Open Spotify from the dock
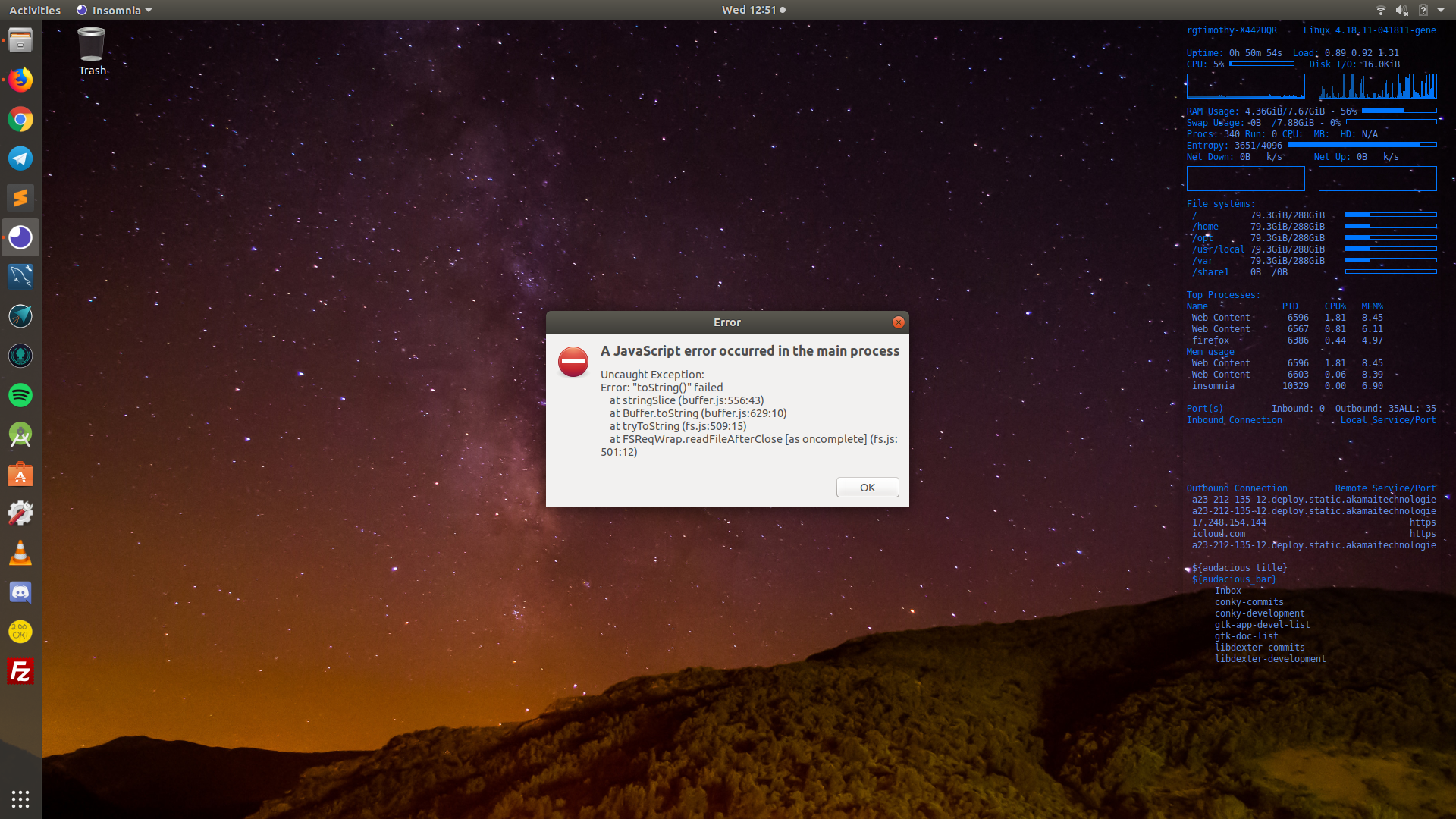This screenshot has width=1456, height=819. click(20, 395)
